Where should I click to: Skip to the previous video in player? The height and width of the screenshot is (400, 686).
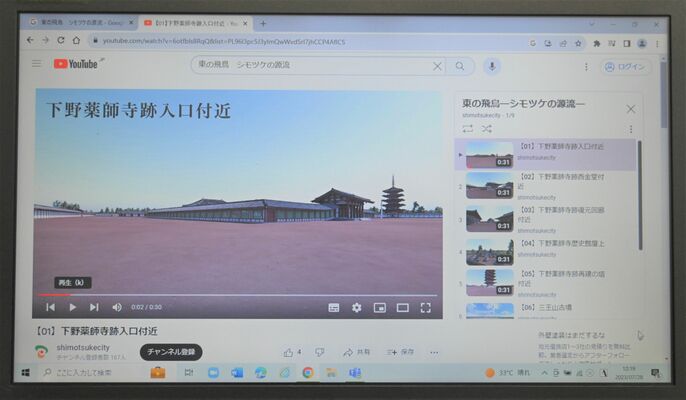coord(51,307)
